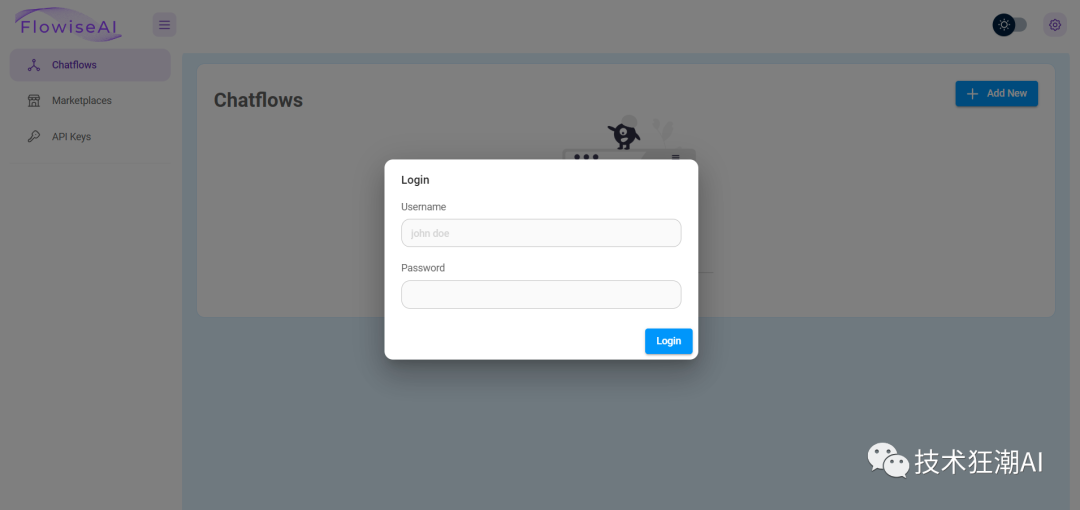Click the plus icon on the Add New button
This screenshot has width=1080, height=510.
[x=972, y=94]
